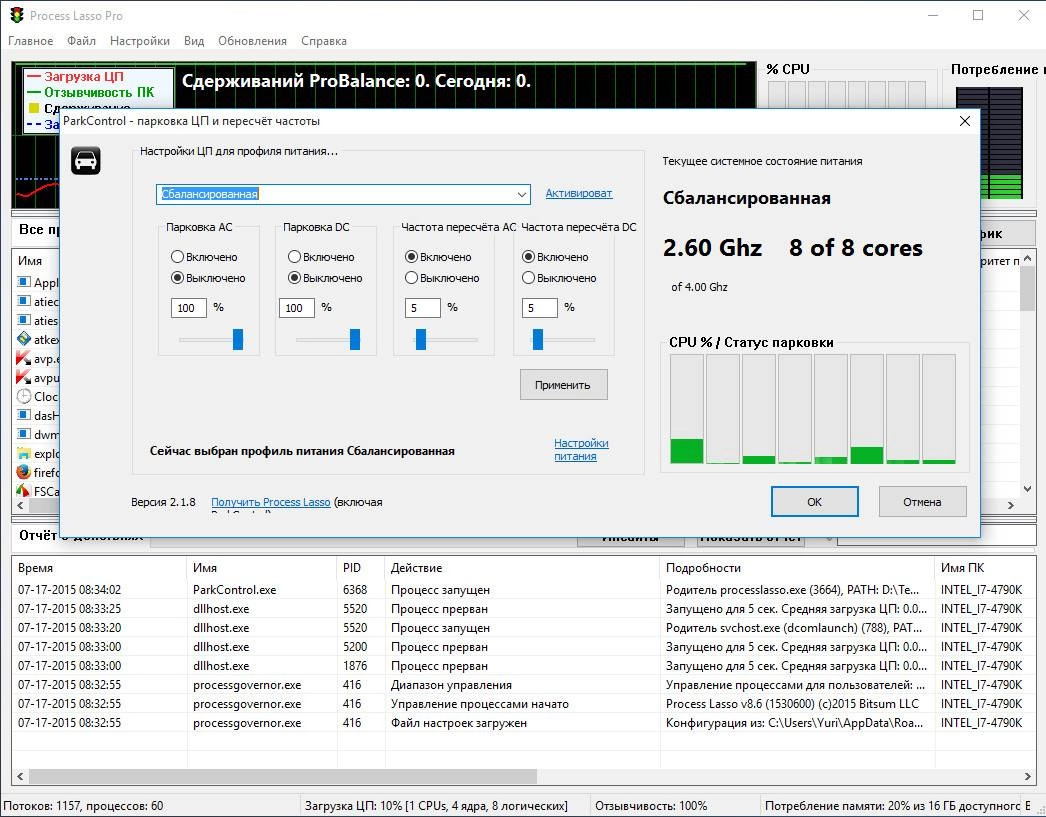Select Частота пересчёта DC Выключено option
This screenshot has width=1046, height=817.
click(x=528, y=278)
